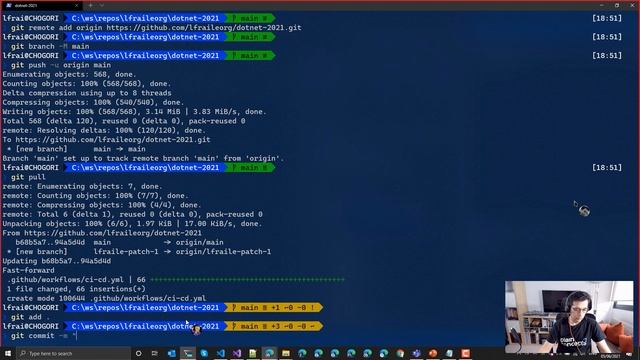This screenshot has height=360, width=640.
Task: Click 'Unpacking objects: 100% (6/6)' line
Action: [132, 224]
